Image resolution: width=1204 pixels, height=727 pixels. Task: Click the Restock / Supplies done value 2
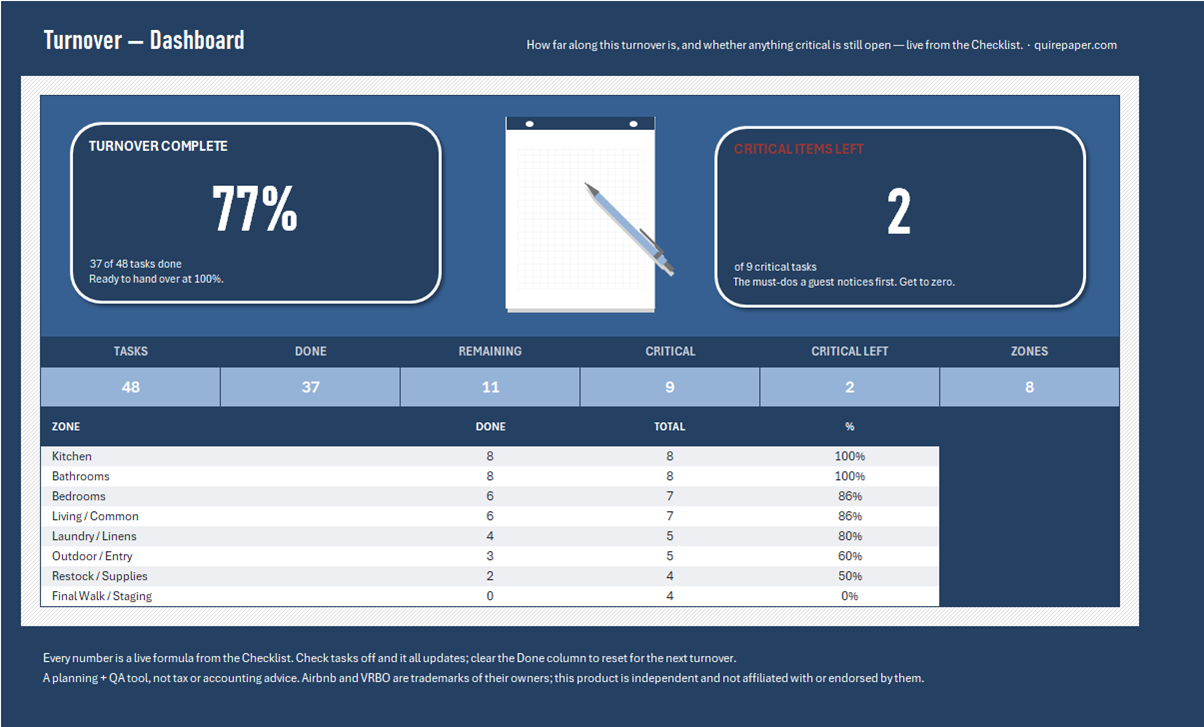coord(490,576)
